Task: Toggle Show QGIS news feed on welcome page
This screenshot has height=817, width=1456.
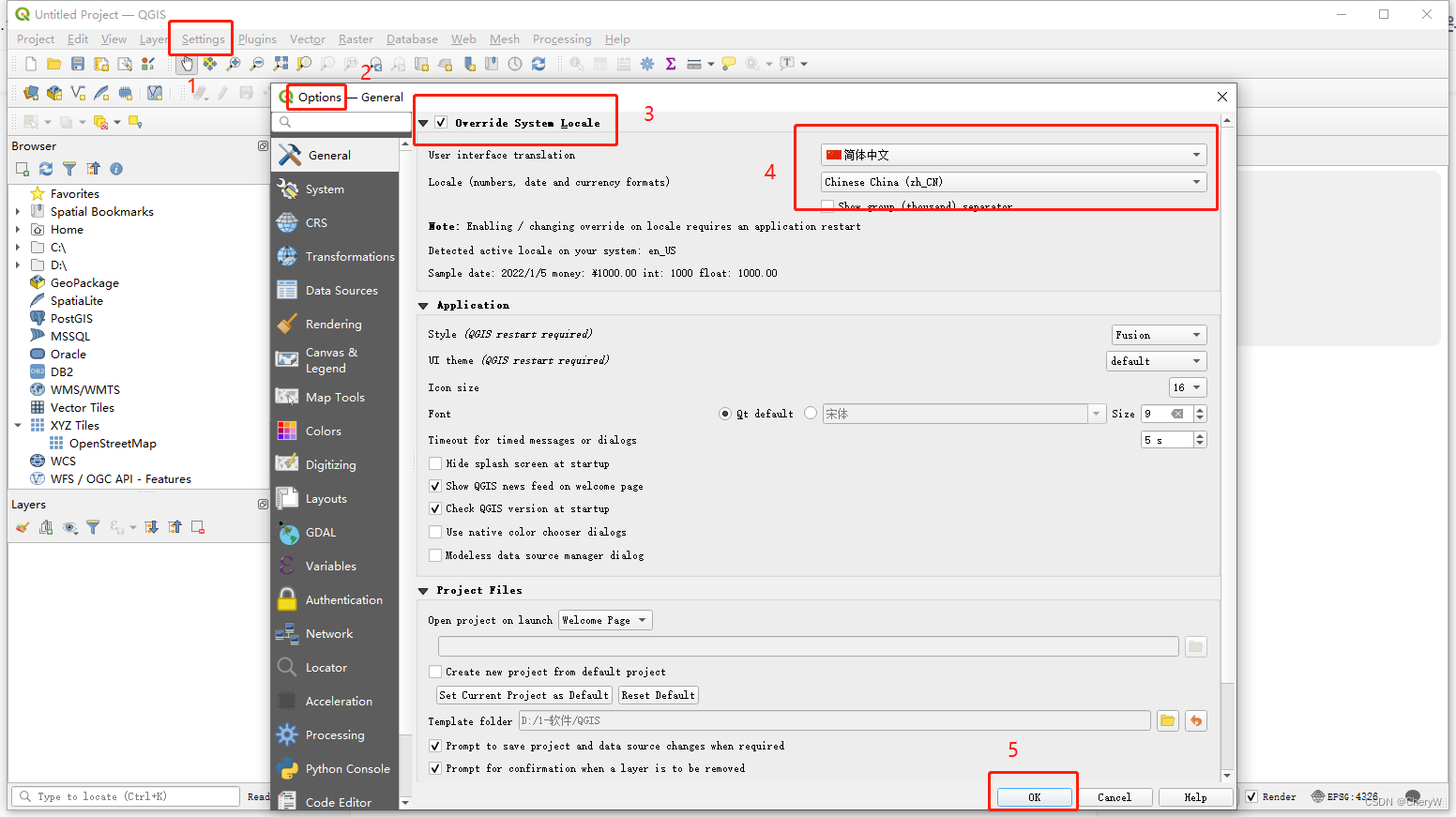Action: tap(435, 486)
